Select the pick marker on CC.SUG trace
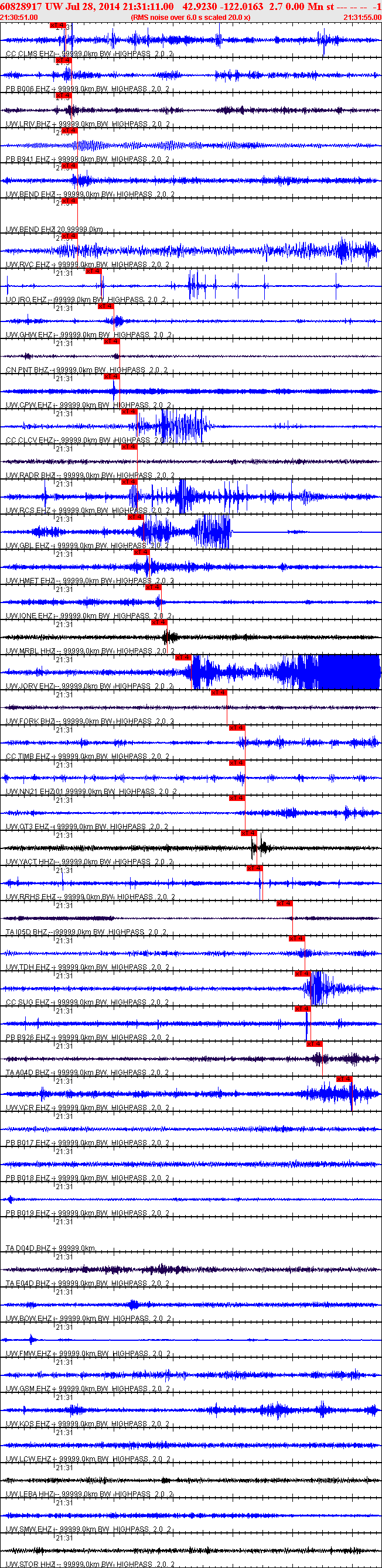 (303, 974)
